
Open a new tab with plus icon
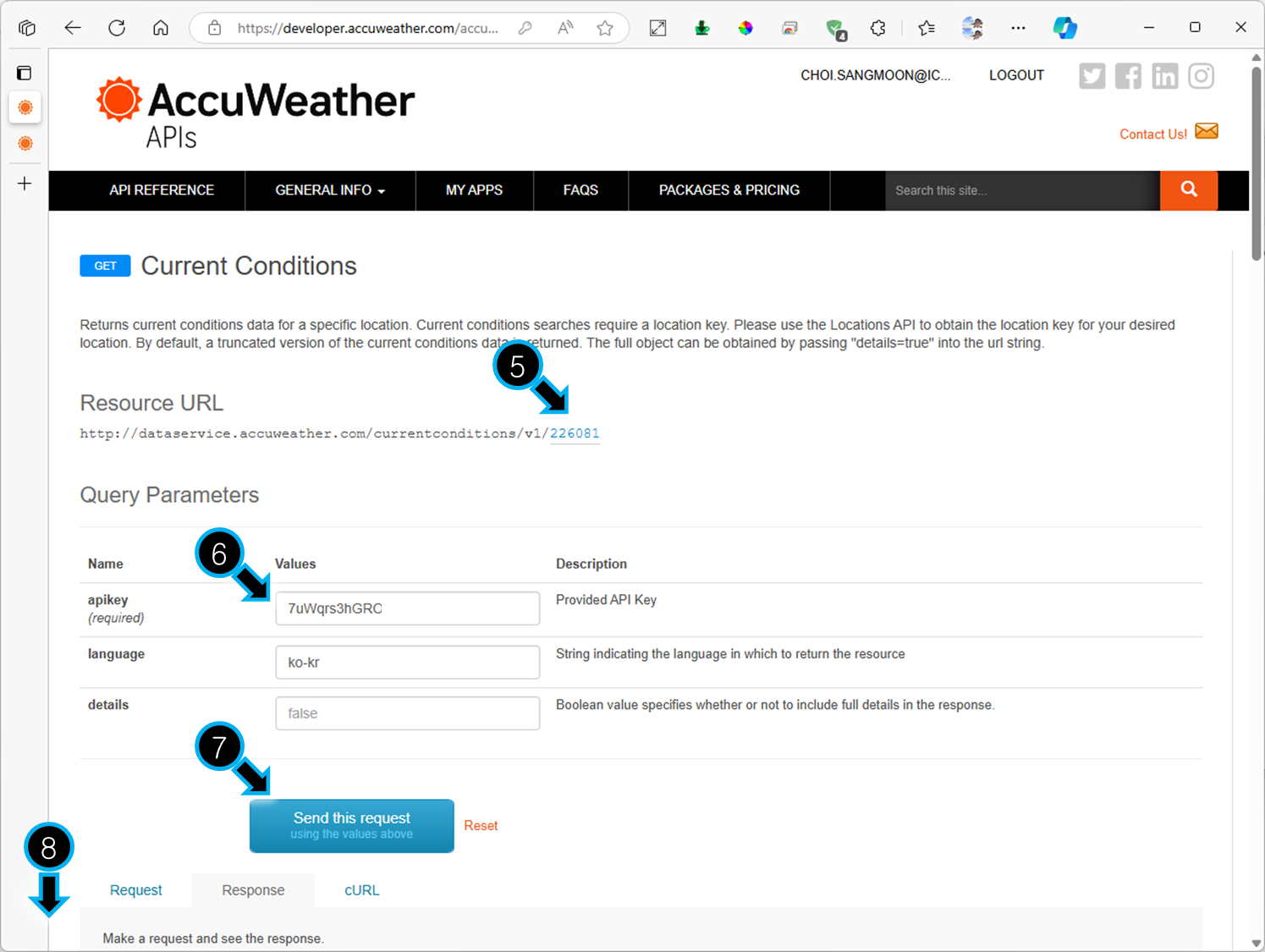(x=25, y=184)
